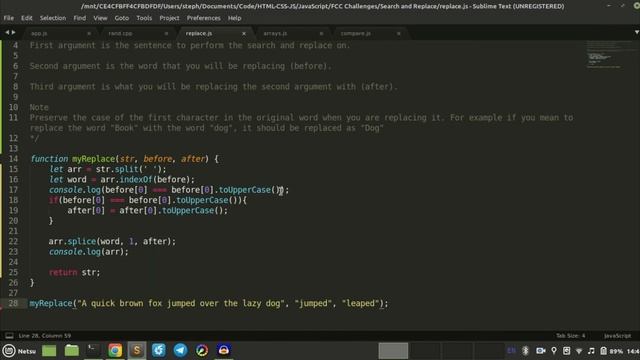Viewport: 640px width, 360px height.
Task: Click the word 'Note' on line 10
Action: tap(39, 107)
